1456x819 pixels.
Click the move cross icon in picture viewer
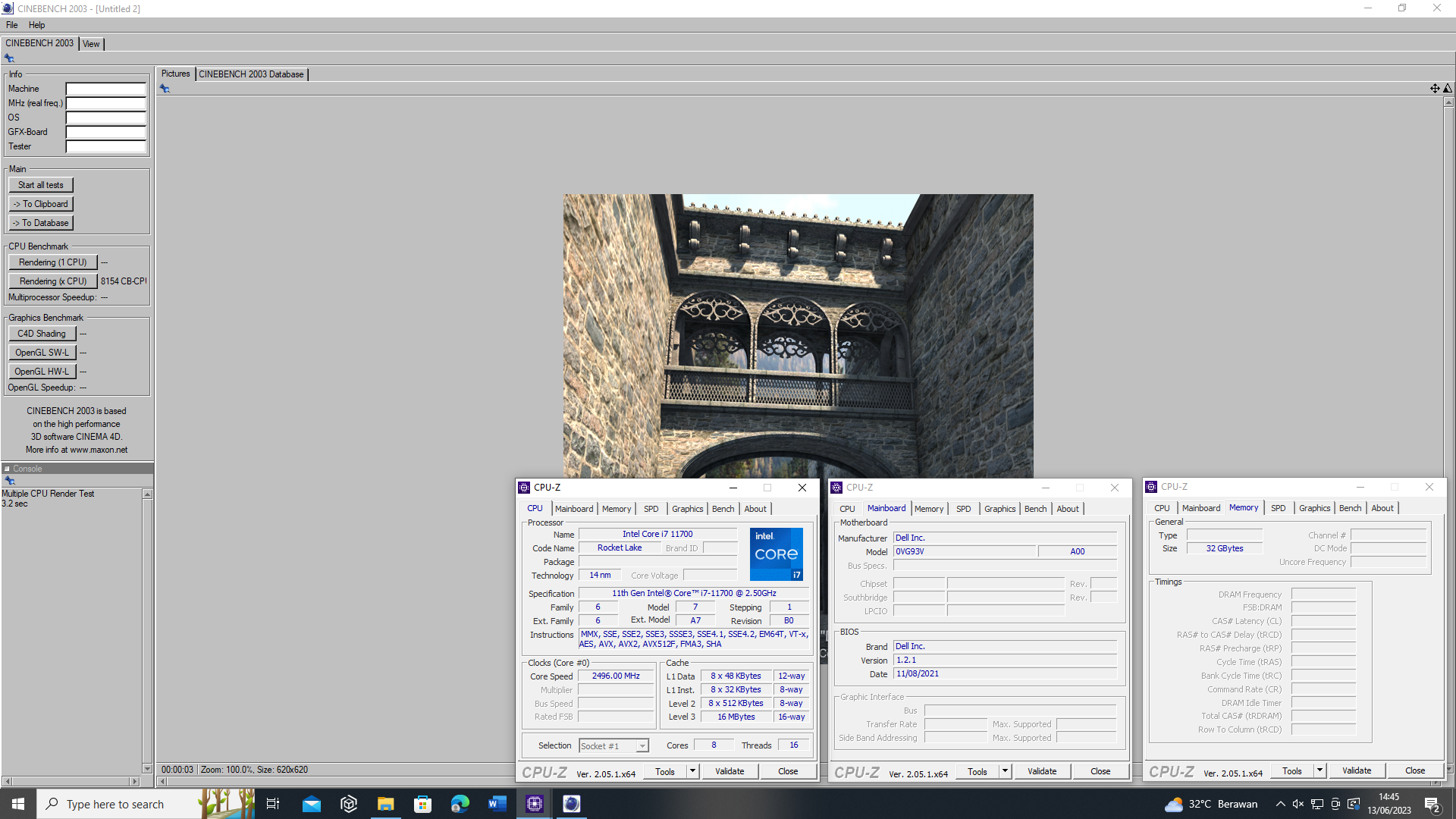pyautogui.click(x=1435, y=89)
